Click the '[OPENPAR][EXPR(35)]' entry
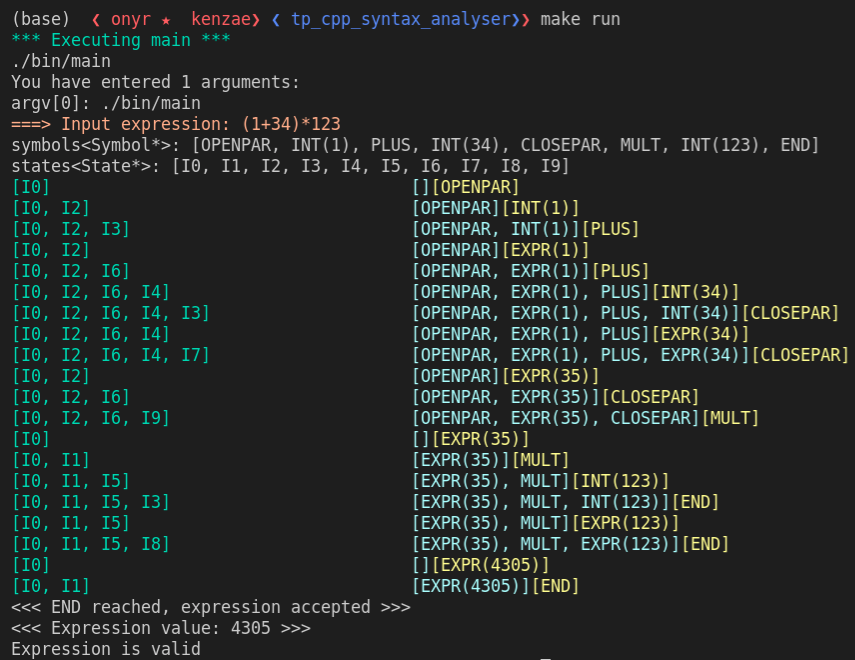This screenshot has width=855, height=660. 505,376
